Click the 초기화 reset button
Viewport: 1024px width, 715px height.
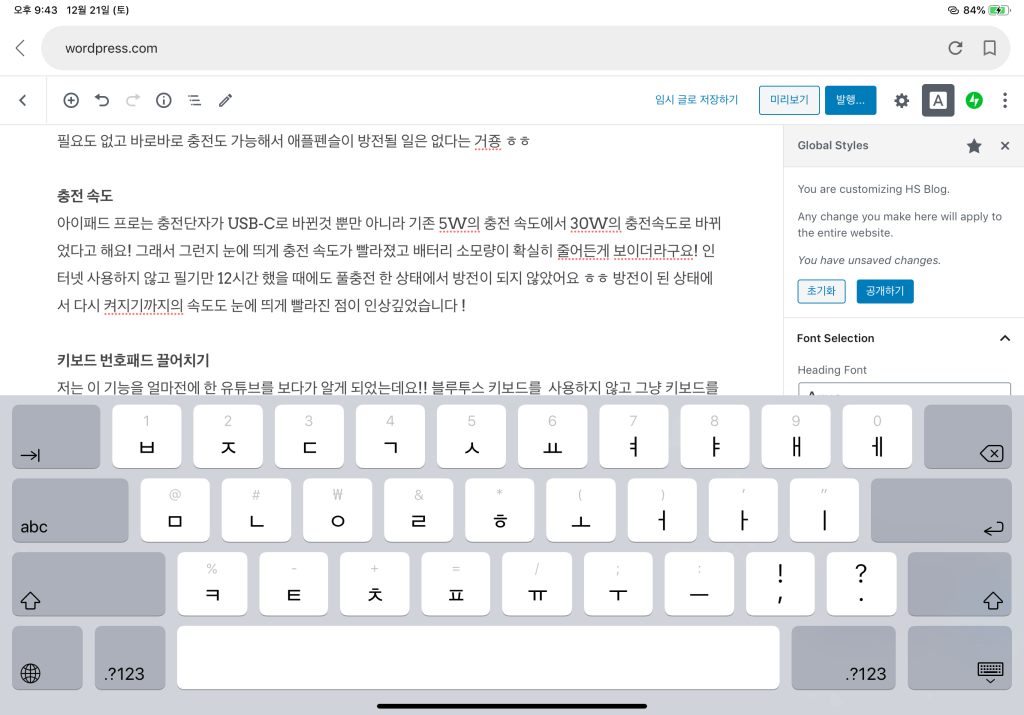point(821,291)
